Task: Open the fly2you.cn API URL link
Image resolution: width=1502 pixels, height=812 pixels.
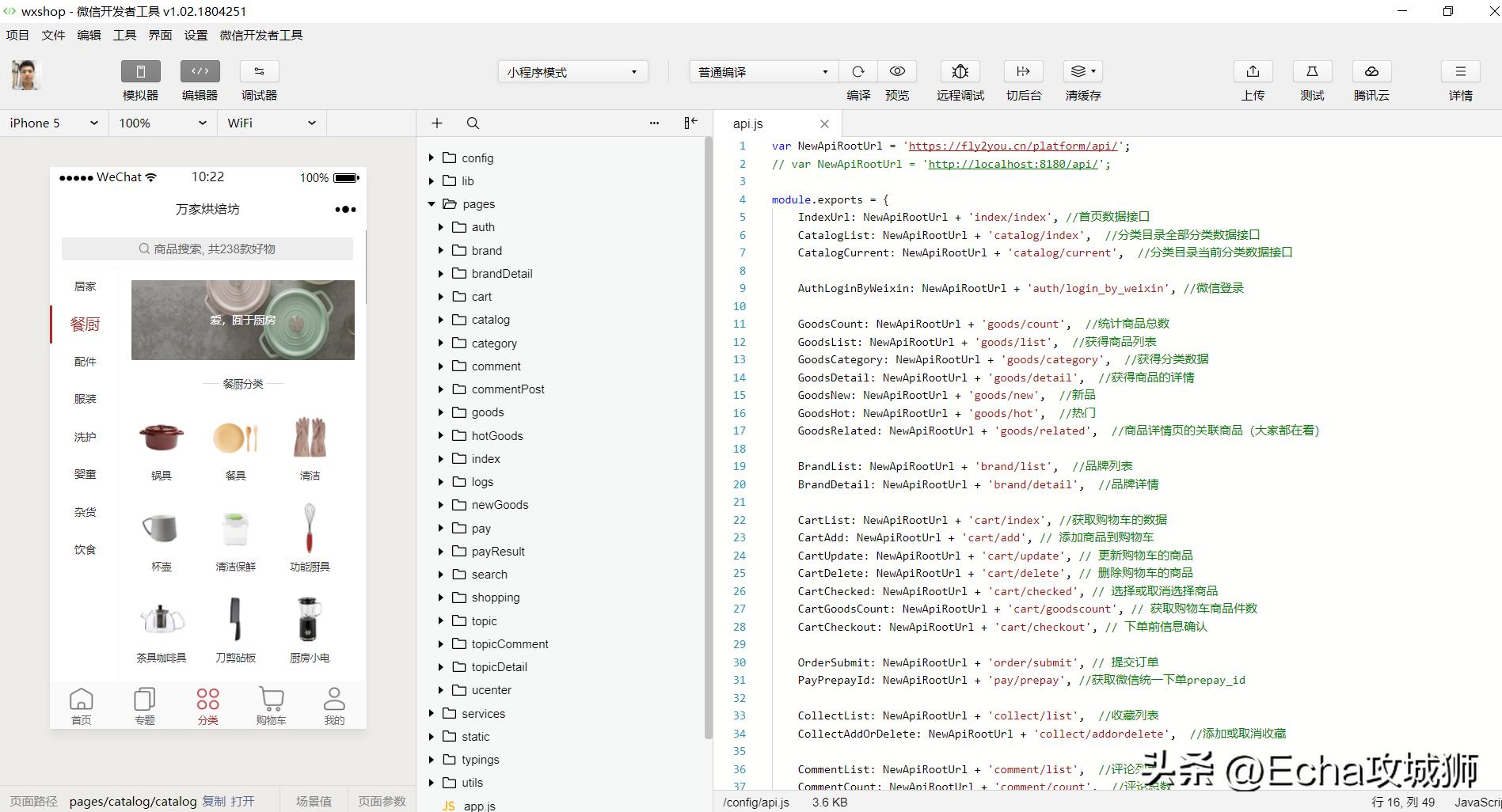Action: [x=1013, y=146]
